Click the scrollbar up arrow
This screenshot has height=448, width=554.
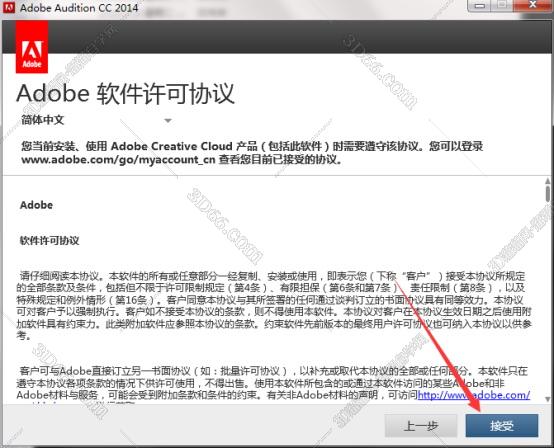(x=548, y=181)
